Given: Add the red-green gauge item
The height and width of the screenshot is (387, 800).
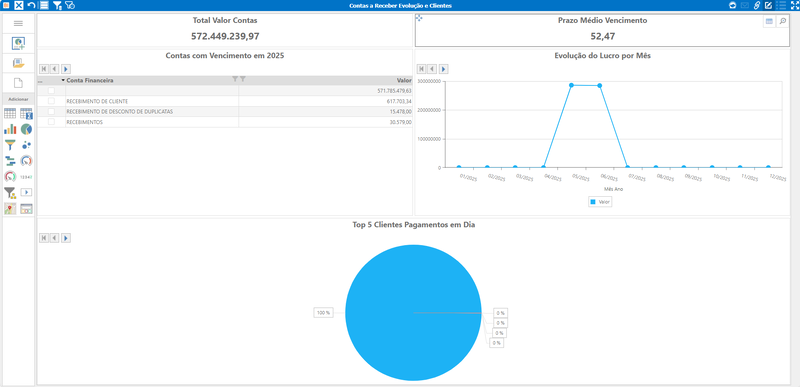Looking at the screenshot, I should point(10,176).
